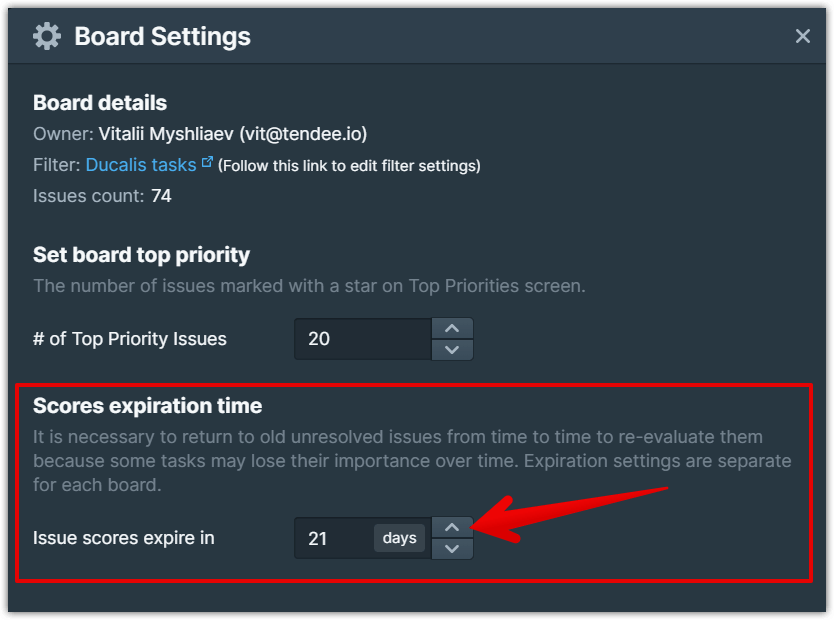Increase the number of Top Priority Issues
Viewport: 834px width, 620px height.
coord(452,328)
